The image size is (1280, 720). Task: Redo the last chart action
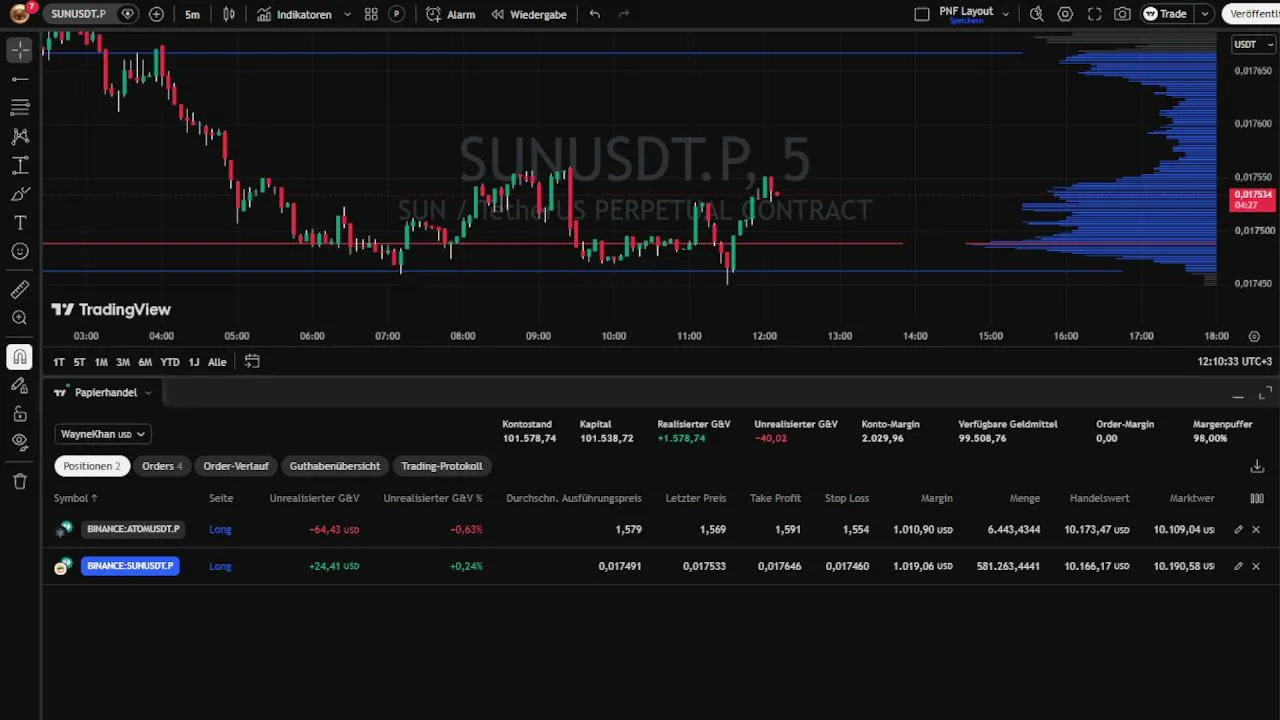pos(624,14)
